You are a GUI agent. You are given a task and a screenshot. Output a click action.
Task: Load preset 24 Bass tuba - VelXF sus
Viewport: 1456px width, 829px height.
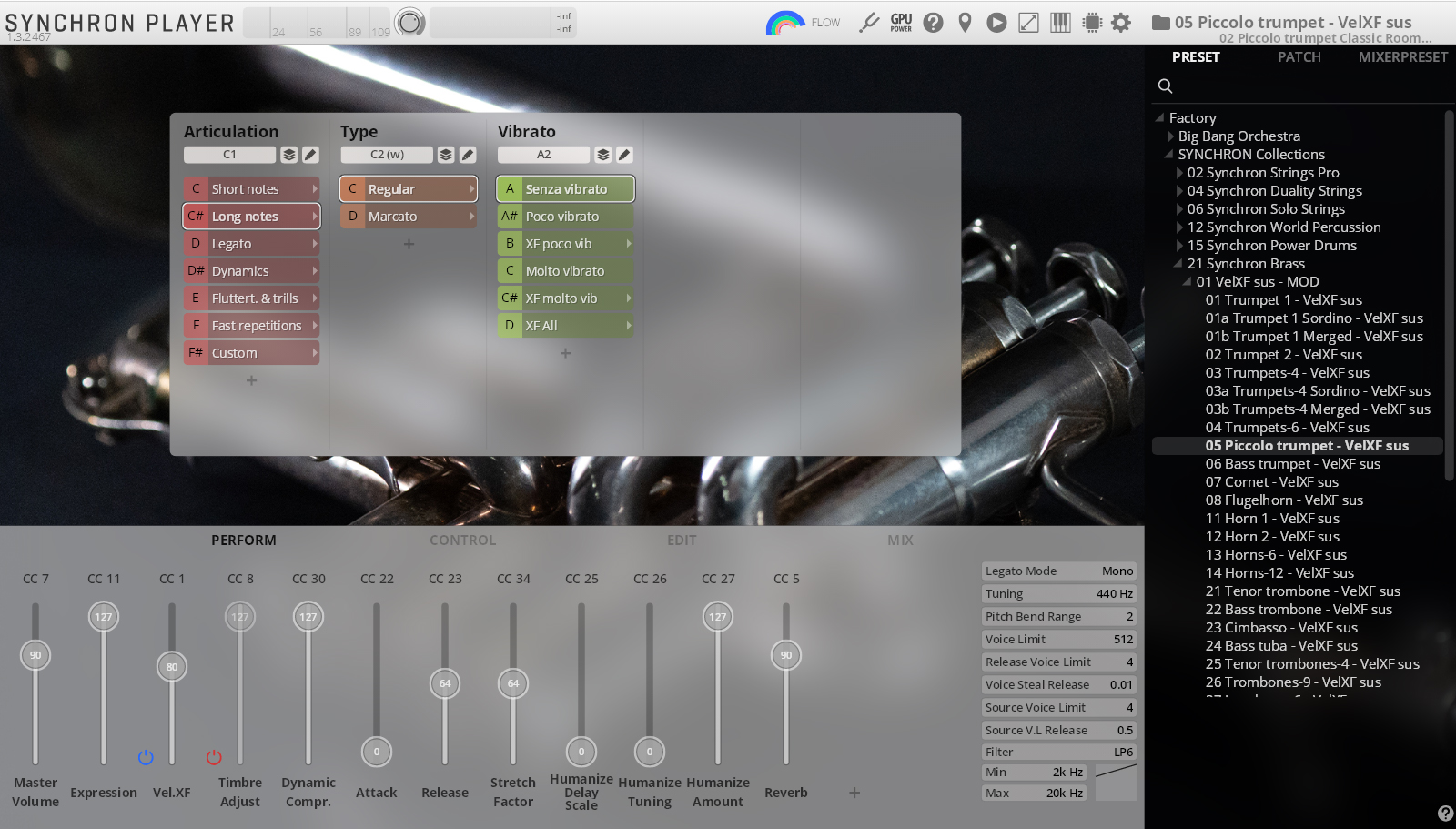pos(1281,646)
